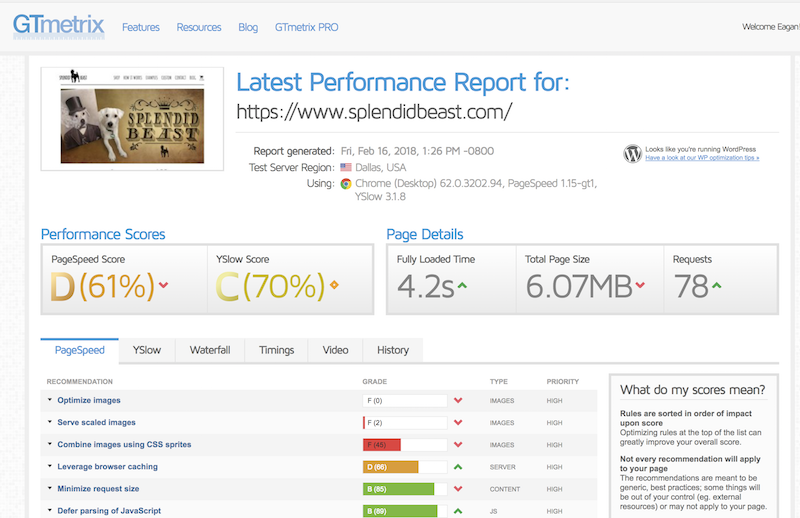Open the Resources menu link

199,28
